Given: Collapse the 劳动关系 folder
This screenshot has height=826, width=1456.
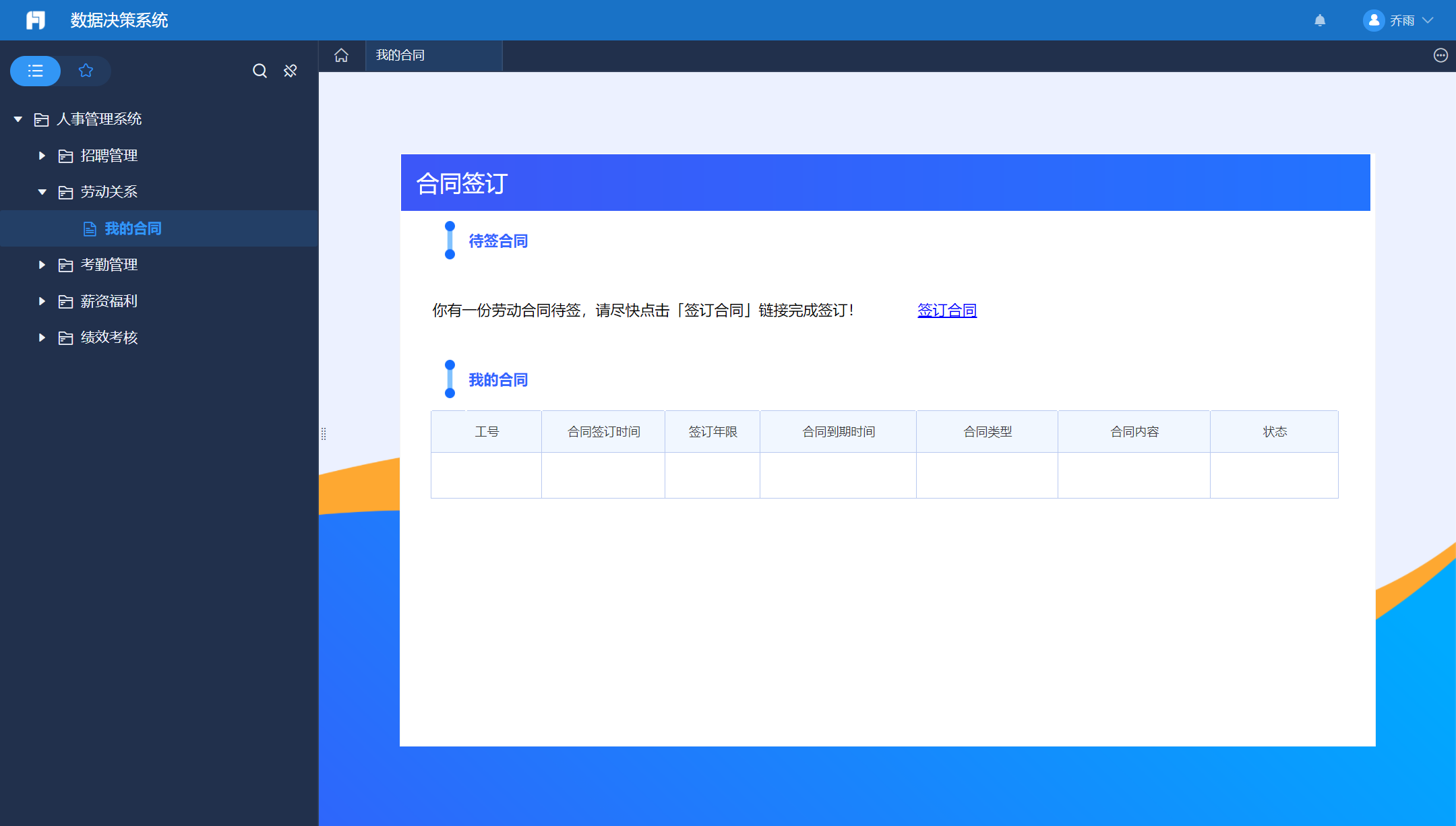Looking at the screenshot, I should (42, 192).
